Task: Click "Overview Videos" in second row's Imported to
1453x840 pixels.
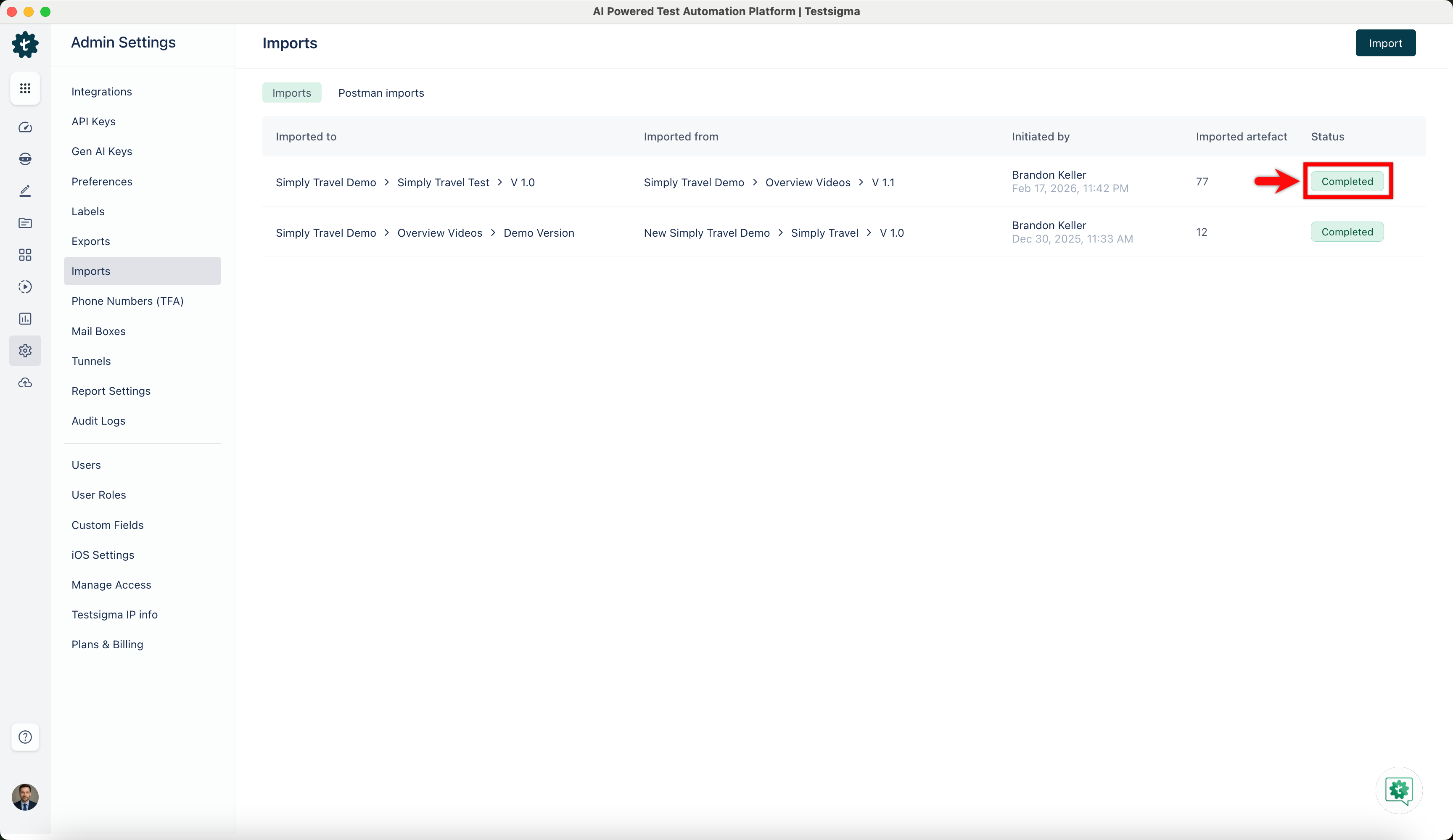Action: (x=439, y=233)
